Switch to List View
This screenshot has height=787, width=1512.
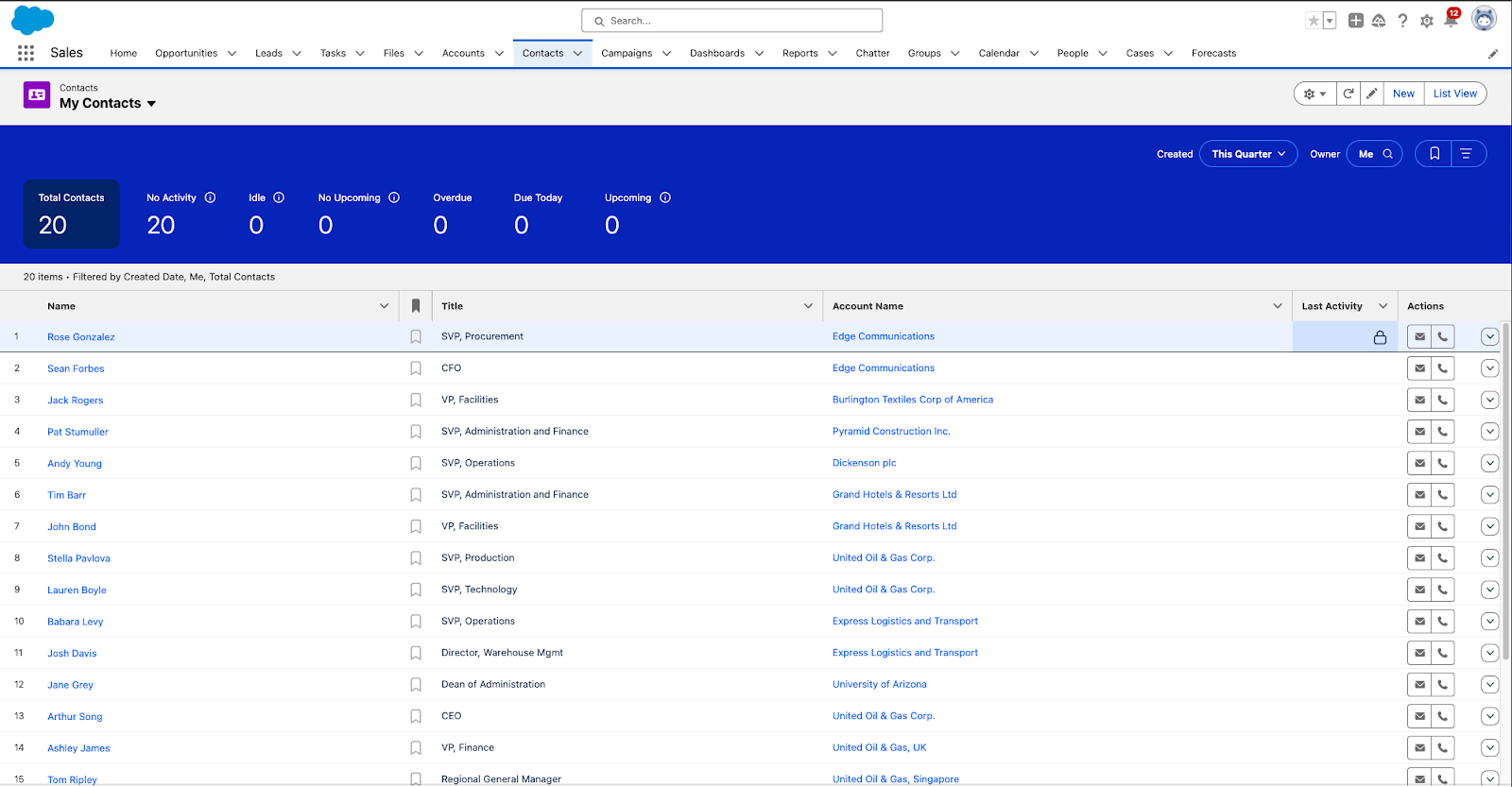click(1454, 94)
